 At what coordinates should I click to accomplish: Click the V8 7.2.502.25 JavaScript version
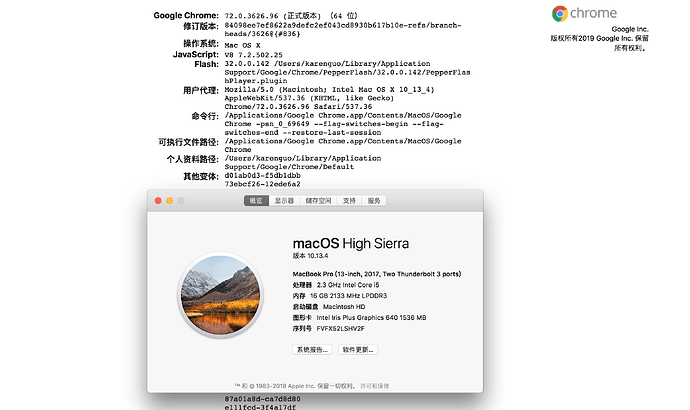pyautogui.click(x=253, y=55)
